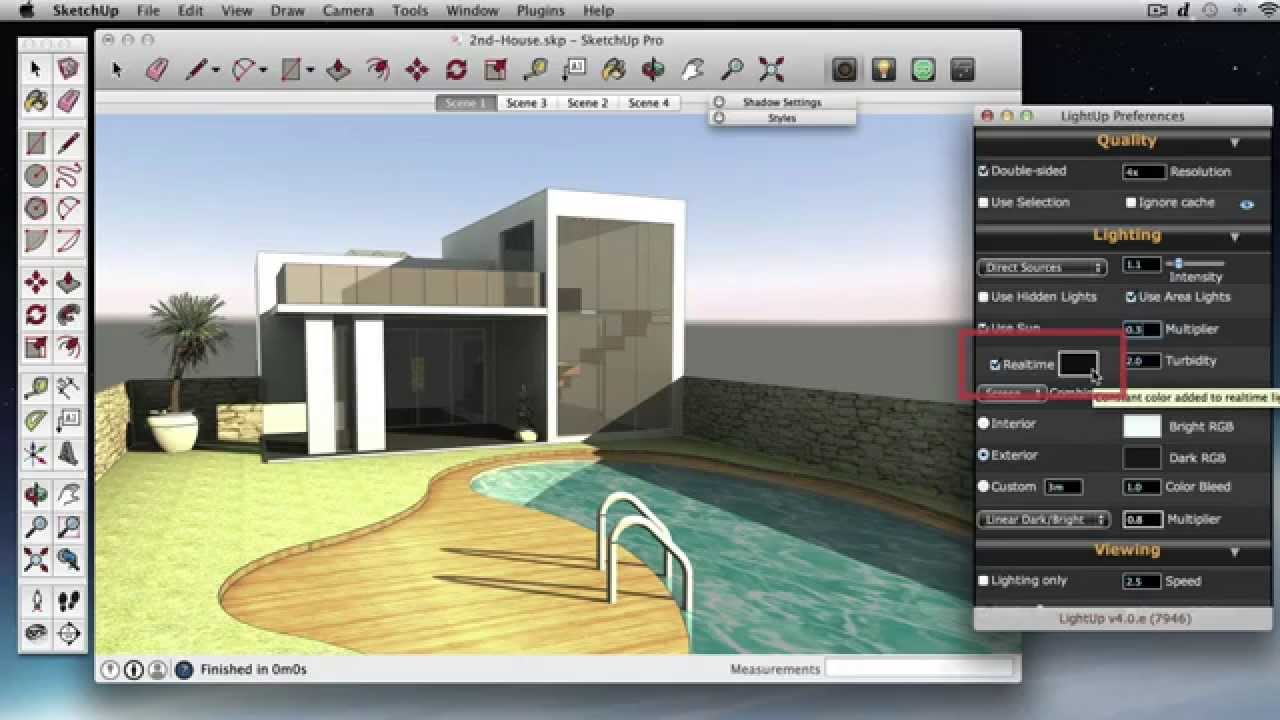This screenshot has width=1280, height=720.
Task: Enable the Lighting only checkbox
Action: (x=983, y=580)
